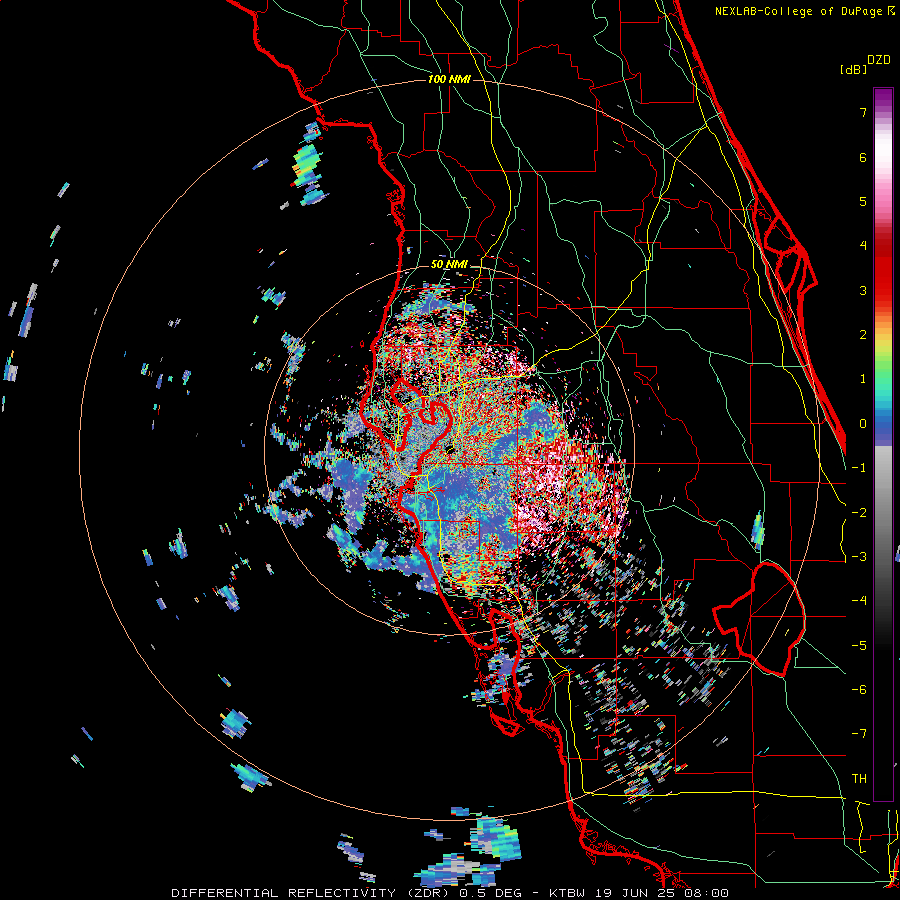
Task: Click the 5 value on color scale
Action: pyautogui.click(x=863, y=201)
